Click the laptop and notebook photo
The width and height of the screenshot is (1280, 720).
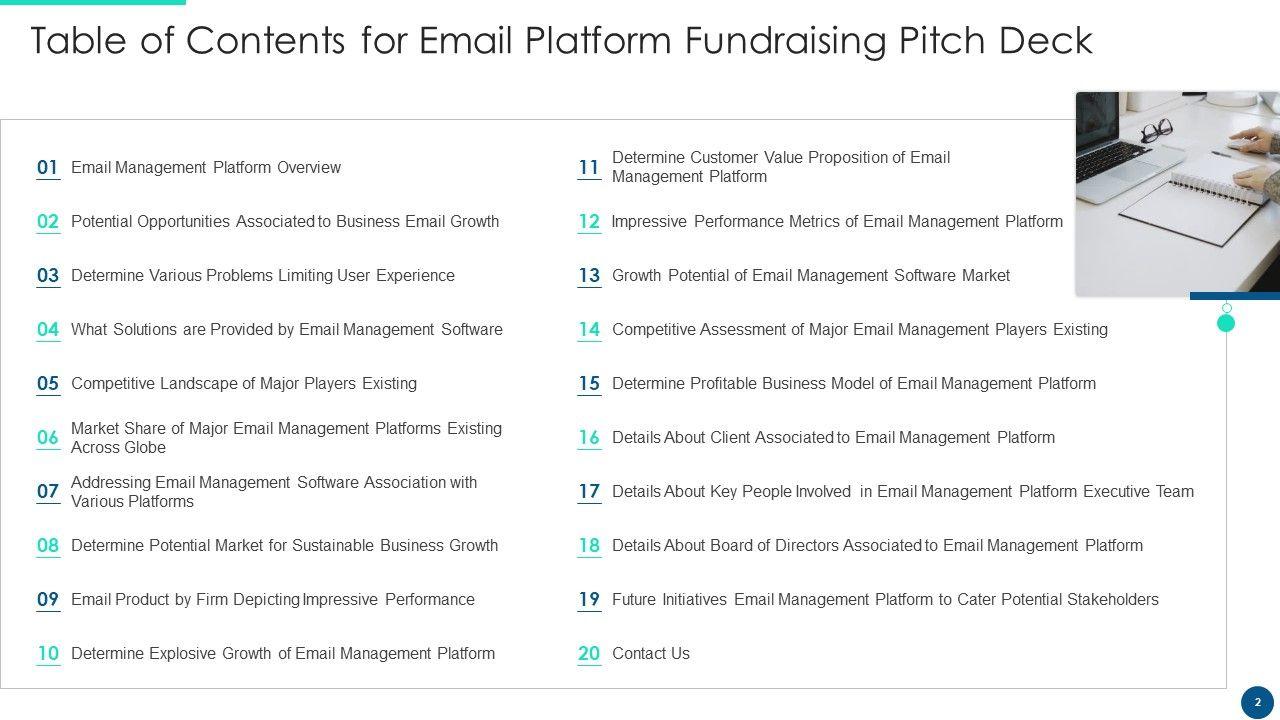(x=1177, y=193)
